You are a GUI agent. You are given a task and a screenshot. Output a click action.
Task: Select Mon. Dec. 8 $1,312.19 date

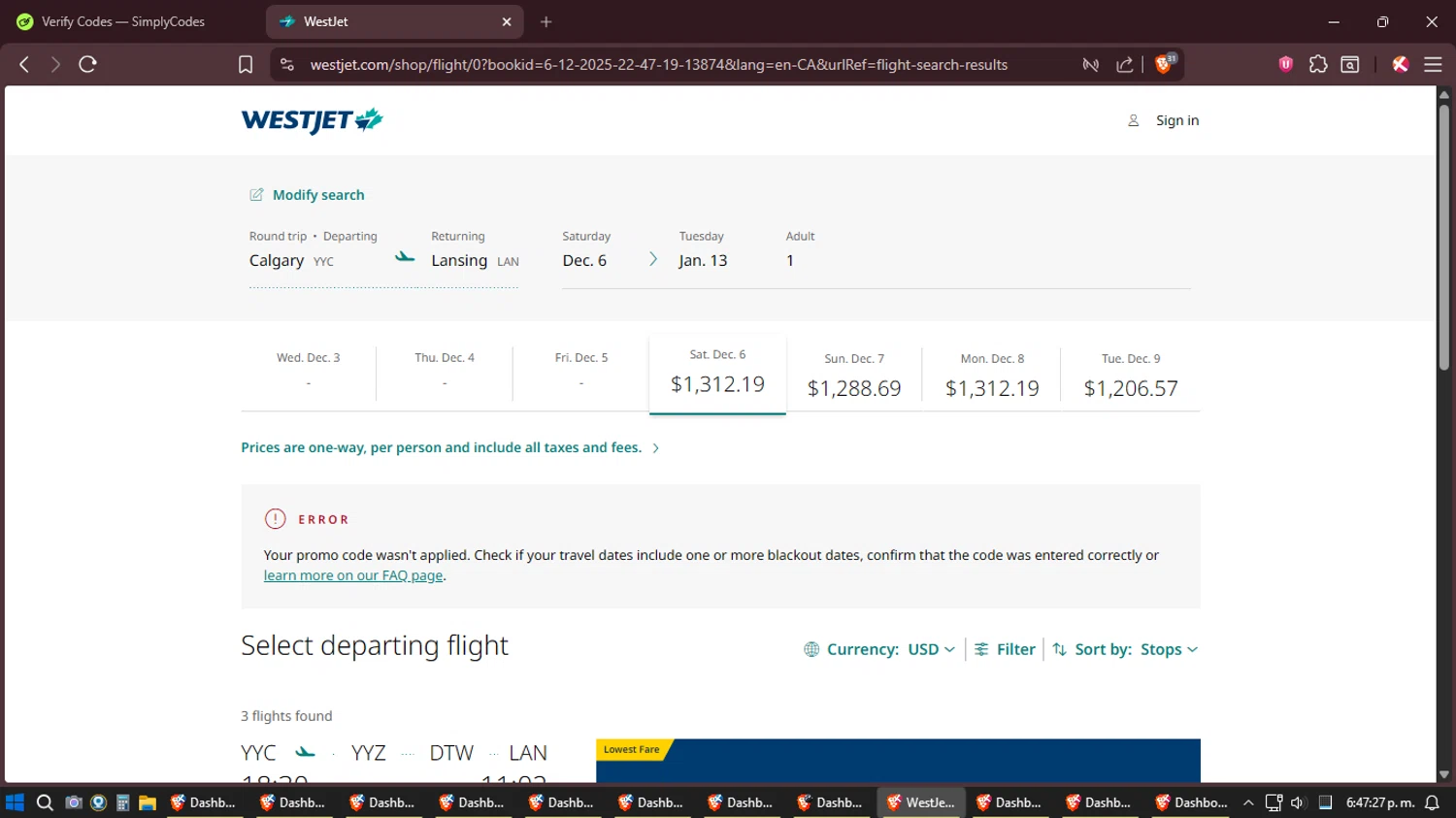[x=992, y=376]
